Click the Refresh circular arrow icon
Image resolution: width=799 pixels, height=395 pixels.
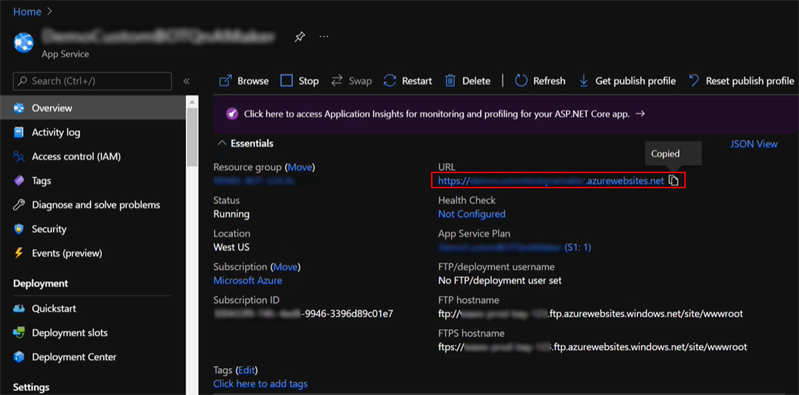pyautogui.click(x=521, y=81)
